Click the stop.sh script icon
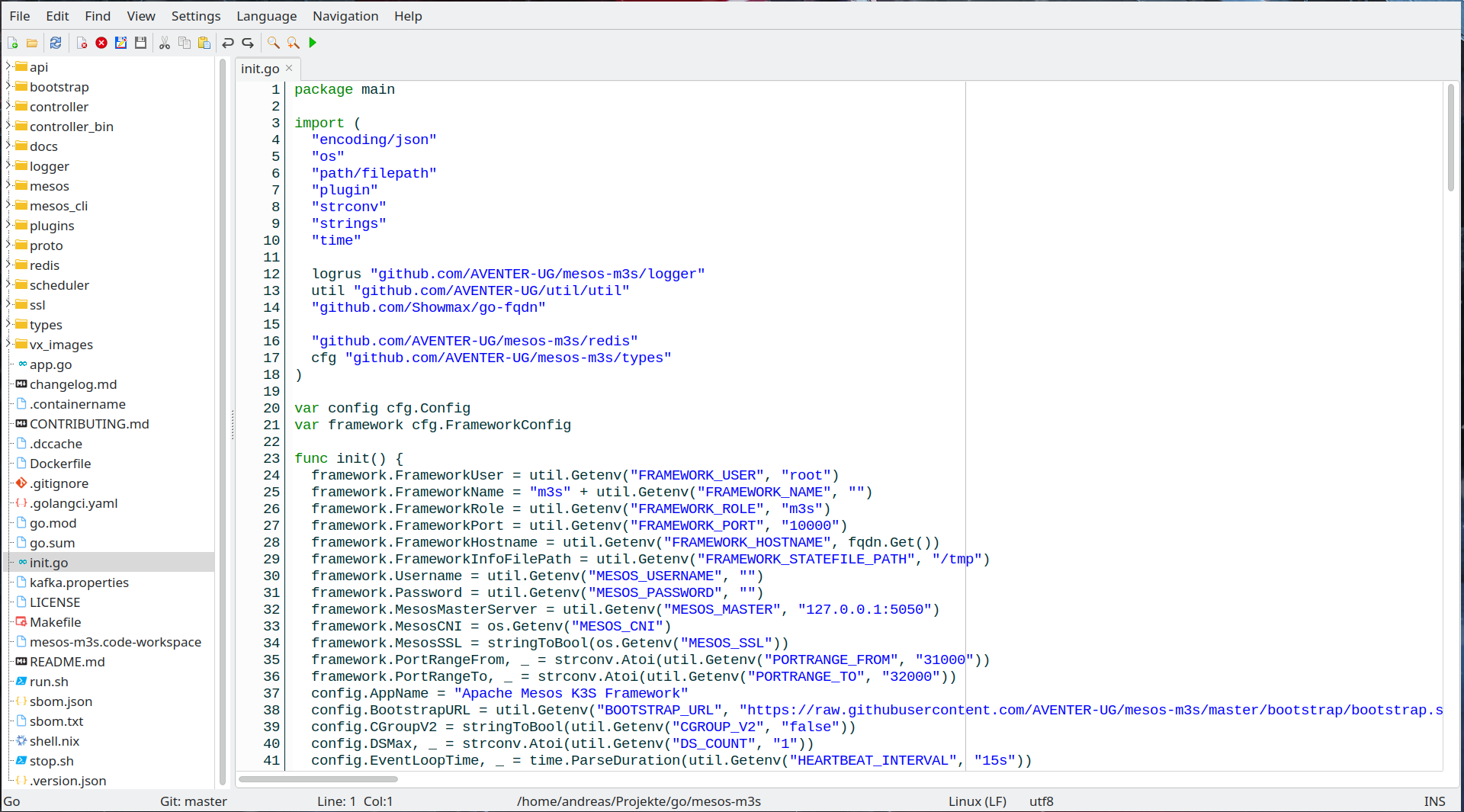The image size is (1464, 812). tap(21, 761)
